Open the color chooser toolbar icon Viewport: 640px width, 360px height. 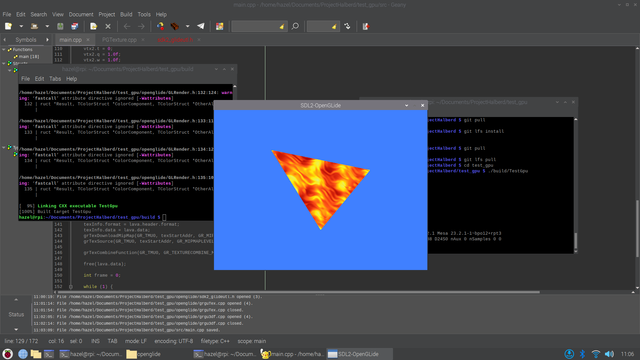click(220, 26)
